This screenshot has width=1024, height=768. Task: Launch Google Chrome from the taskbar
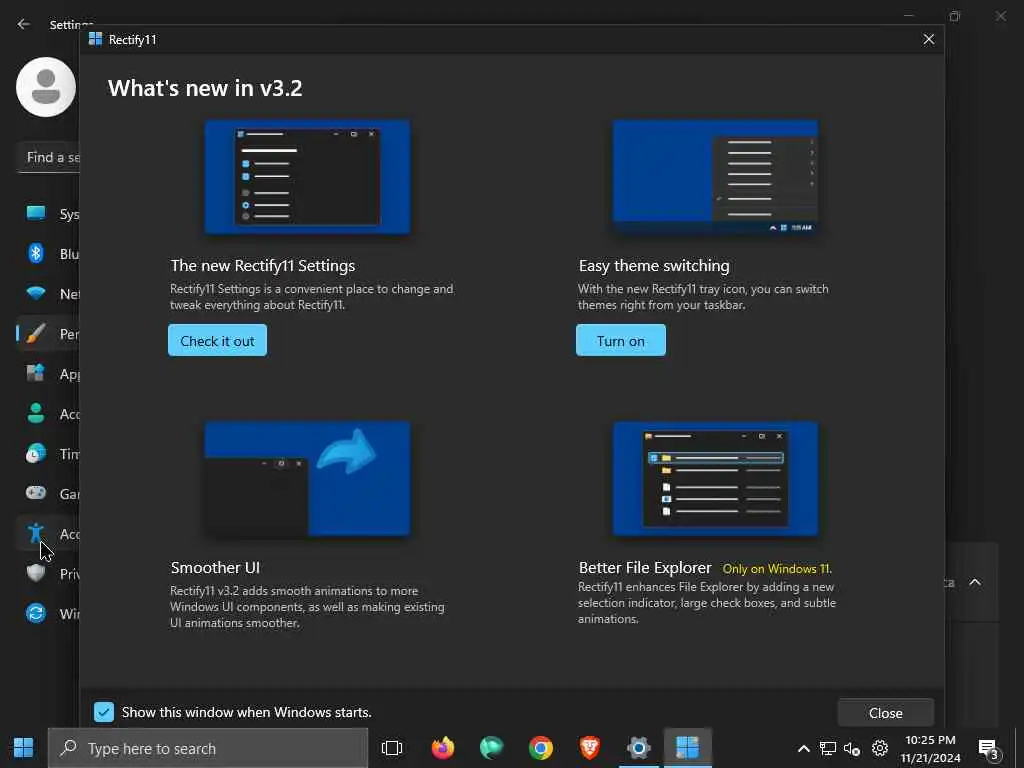pos(541,748)
